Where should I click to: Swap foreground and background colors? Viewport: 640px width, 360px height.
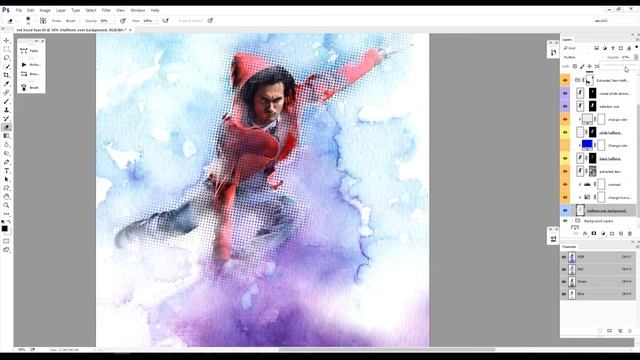[9, 222]
